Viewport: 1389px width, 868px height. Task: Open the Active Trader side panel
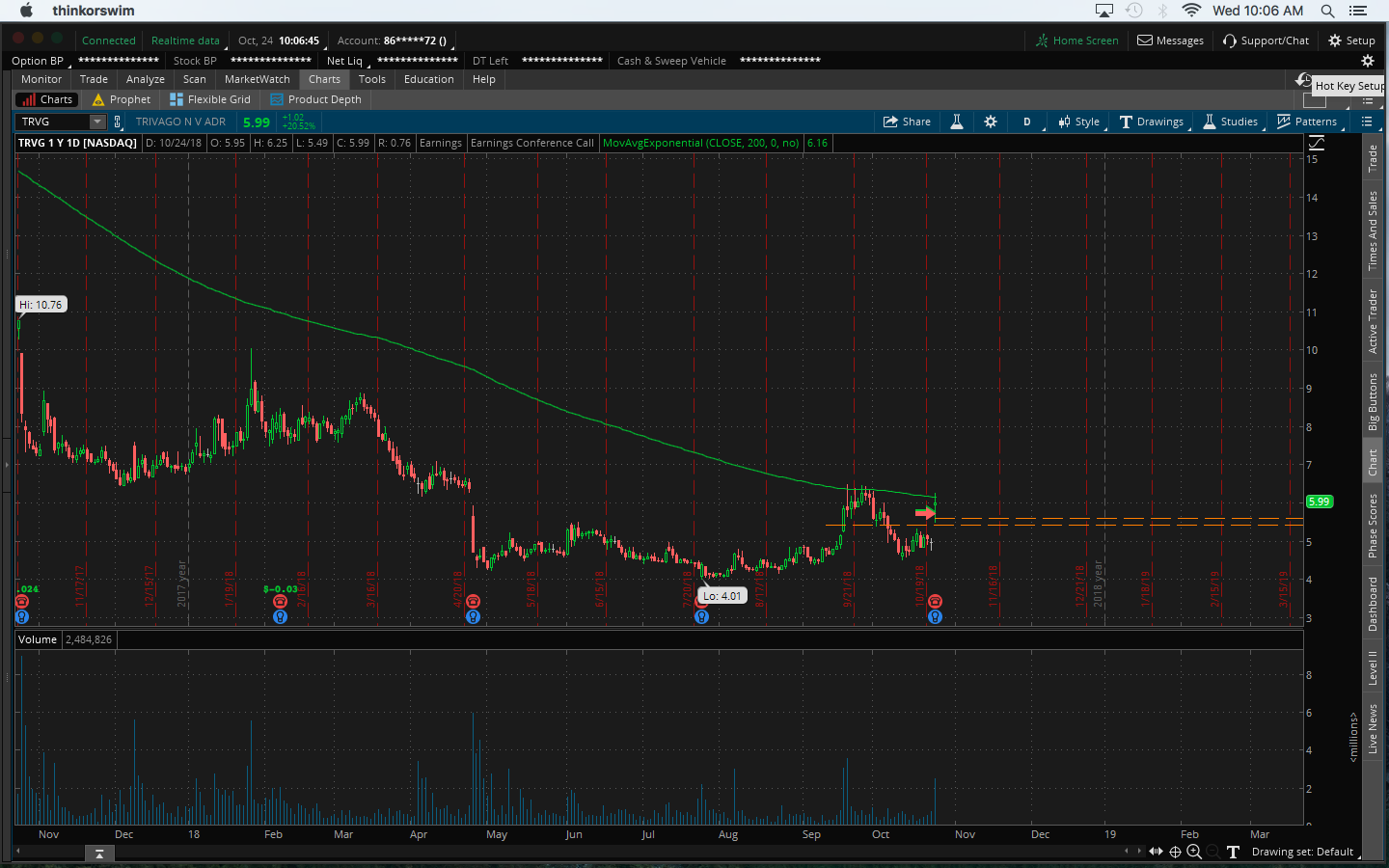tap(1373, 321)
